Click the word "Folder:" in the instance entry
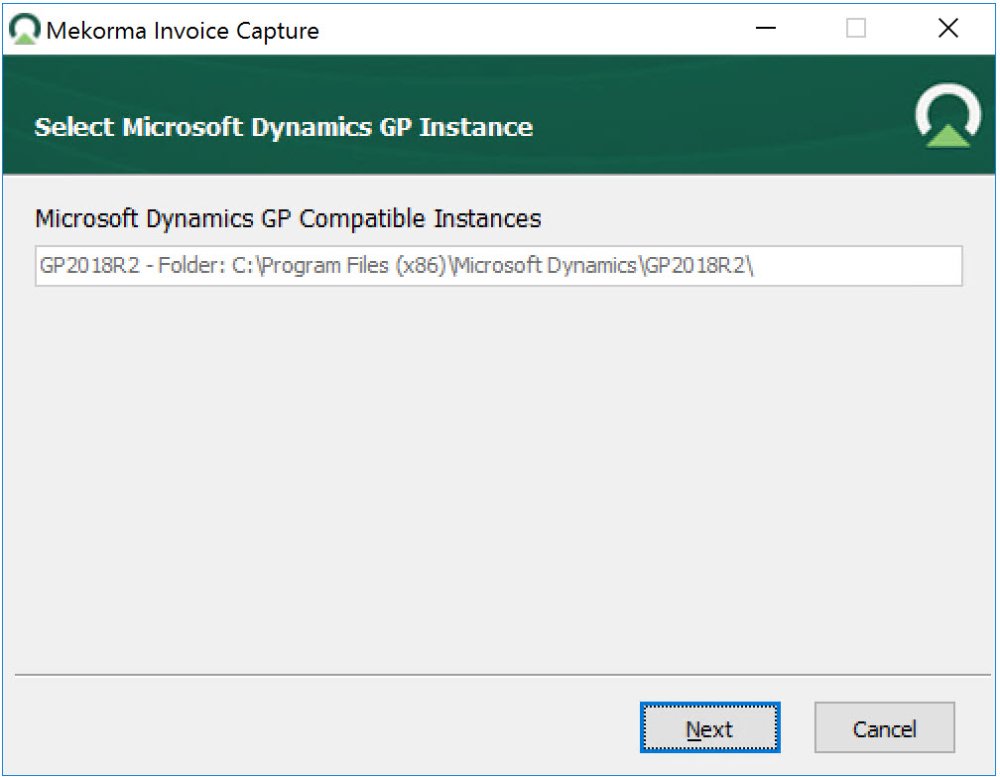 click(x=188, y=267)
